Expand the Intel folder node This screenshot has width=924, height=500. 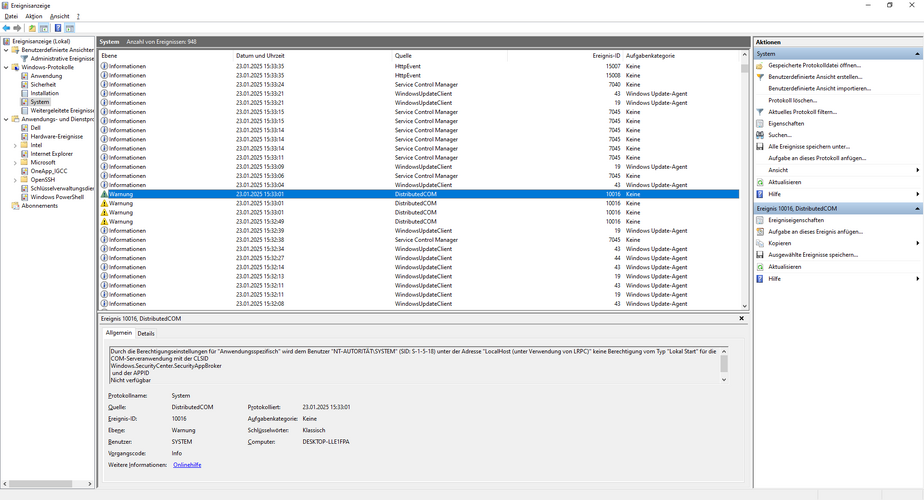pyautogui.click(x=15, y=145)
